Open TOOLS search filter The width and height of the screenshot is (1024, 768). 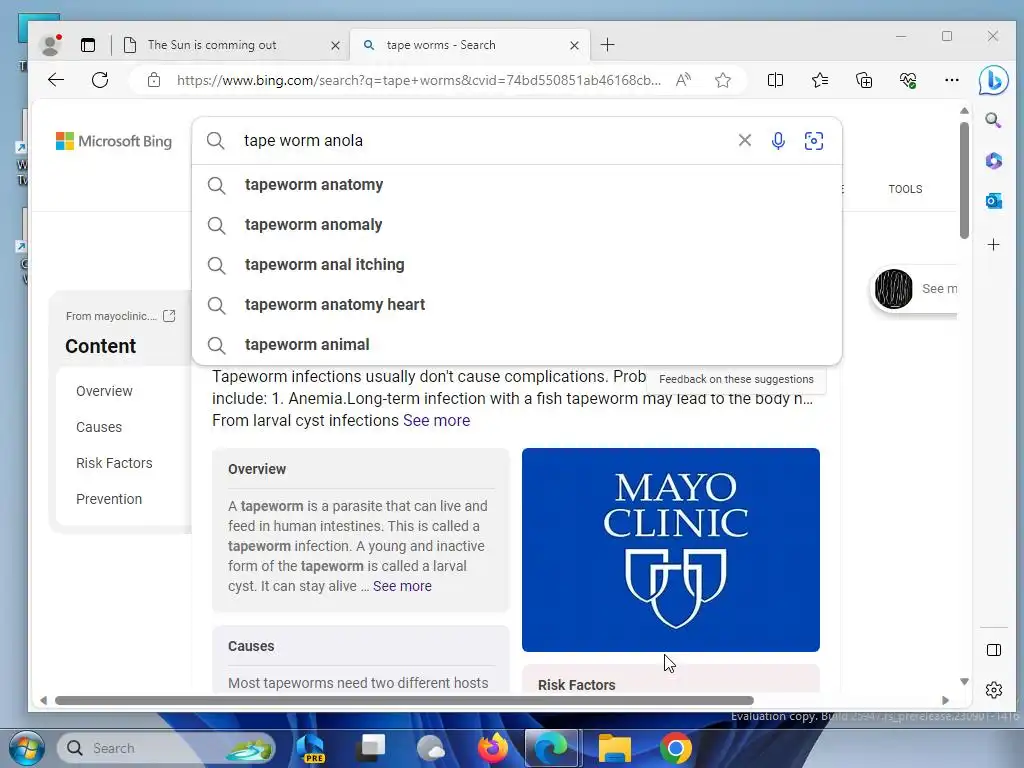pyautogui.click(x=905, y=189)
